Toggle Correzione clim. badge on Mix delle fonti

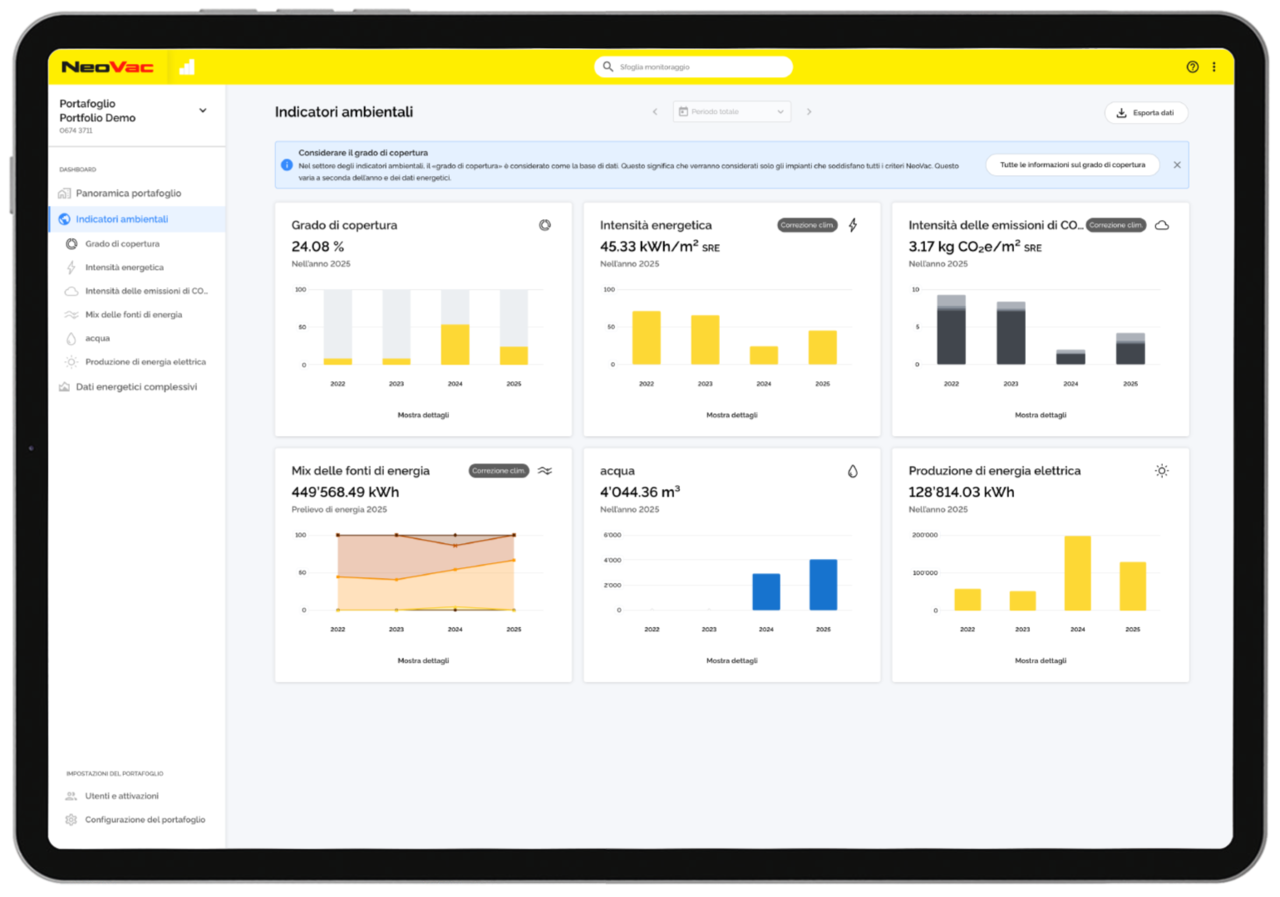[499, 471]
